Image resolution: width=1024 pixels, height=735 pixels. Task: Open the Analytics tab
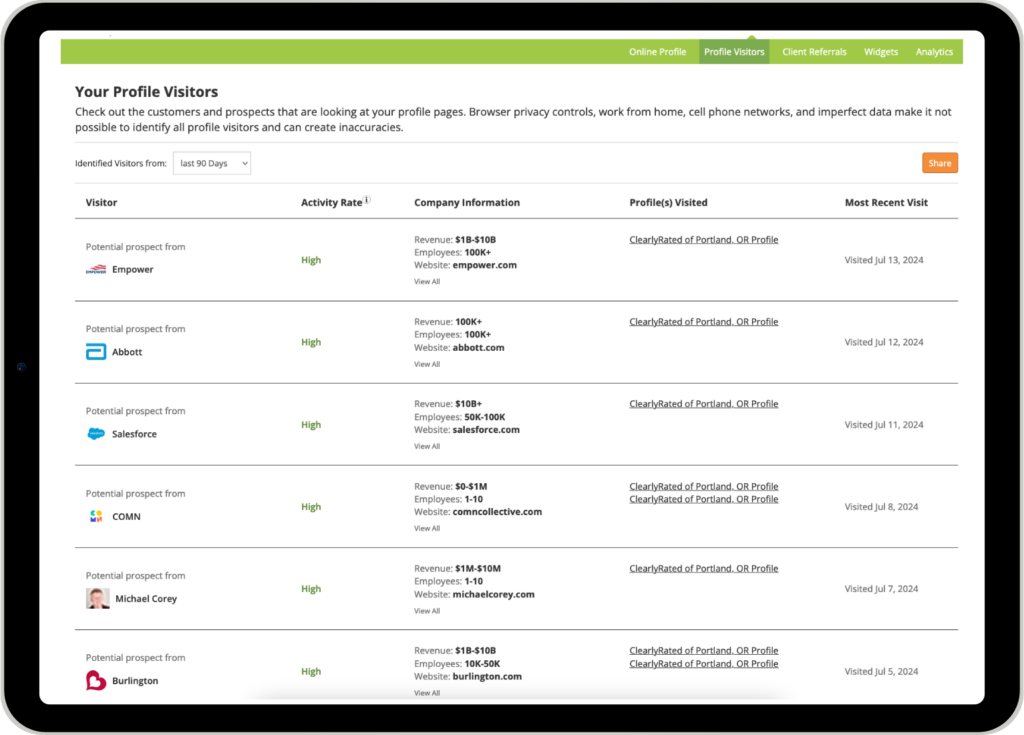coord(934,52)
